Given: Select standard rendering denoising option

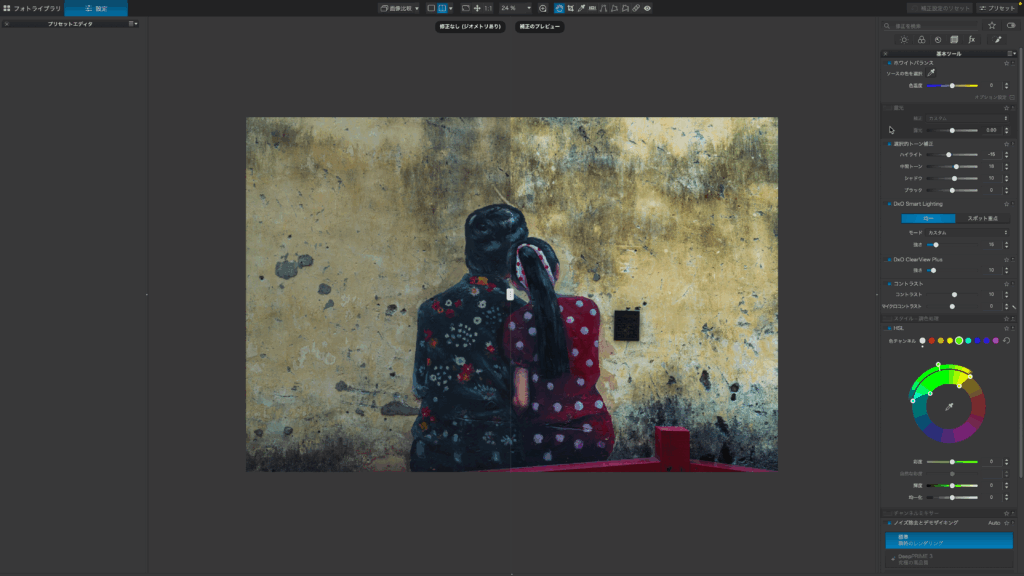Looking at the screenshot, I should (949, 540).
